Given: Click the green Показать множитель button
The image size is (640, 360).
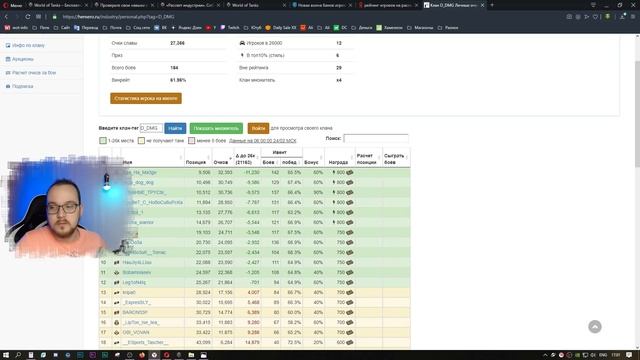Looking at the screenshot, I should [x=216, y=128].
